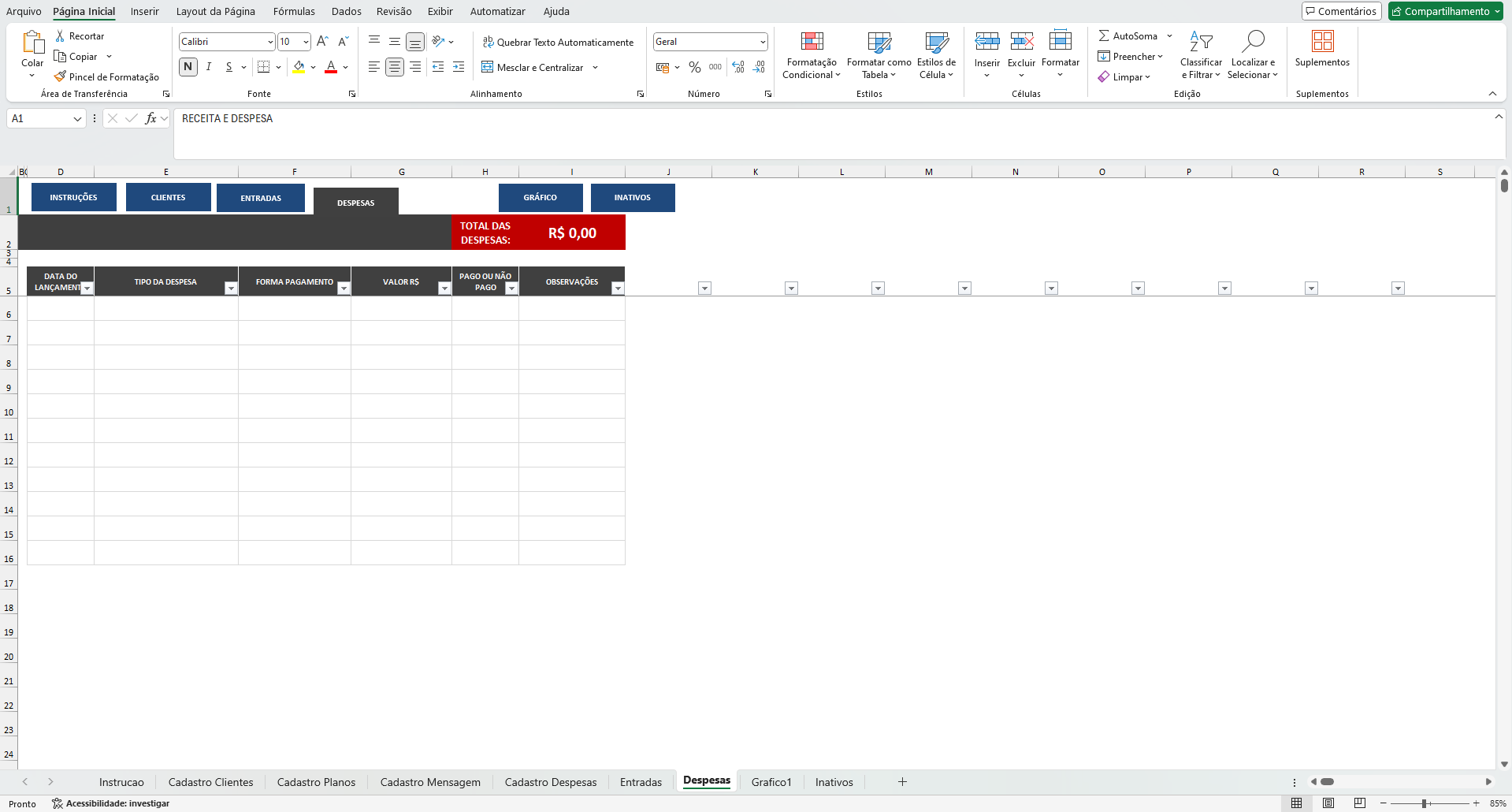
Task: Click the GRÁFICO navigation button
Action: pos(540,197)
